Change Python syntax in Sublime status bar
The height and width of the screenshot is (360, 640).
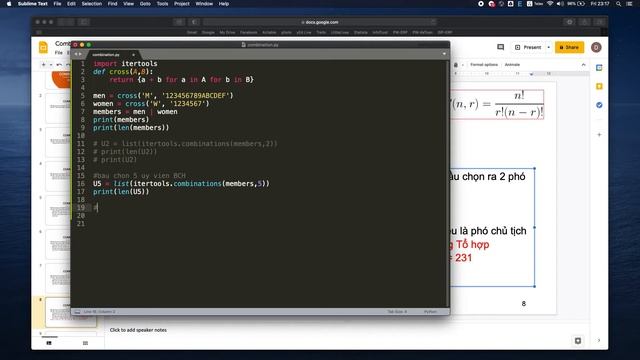coord(430,311)
